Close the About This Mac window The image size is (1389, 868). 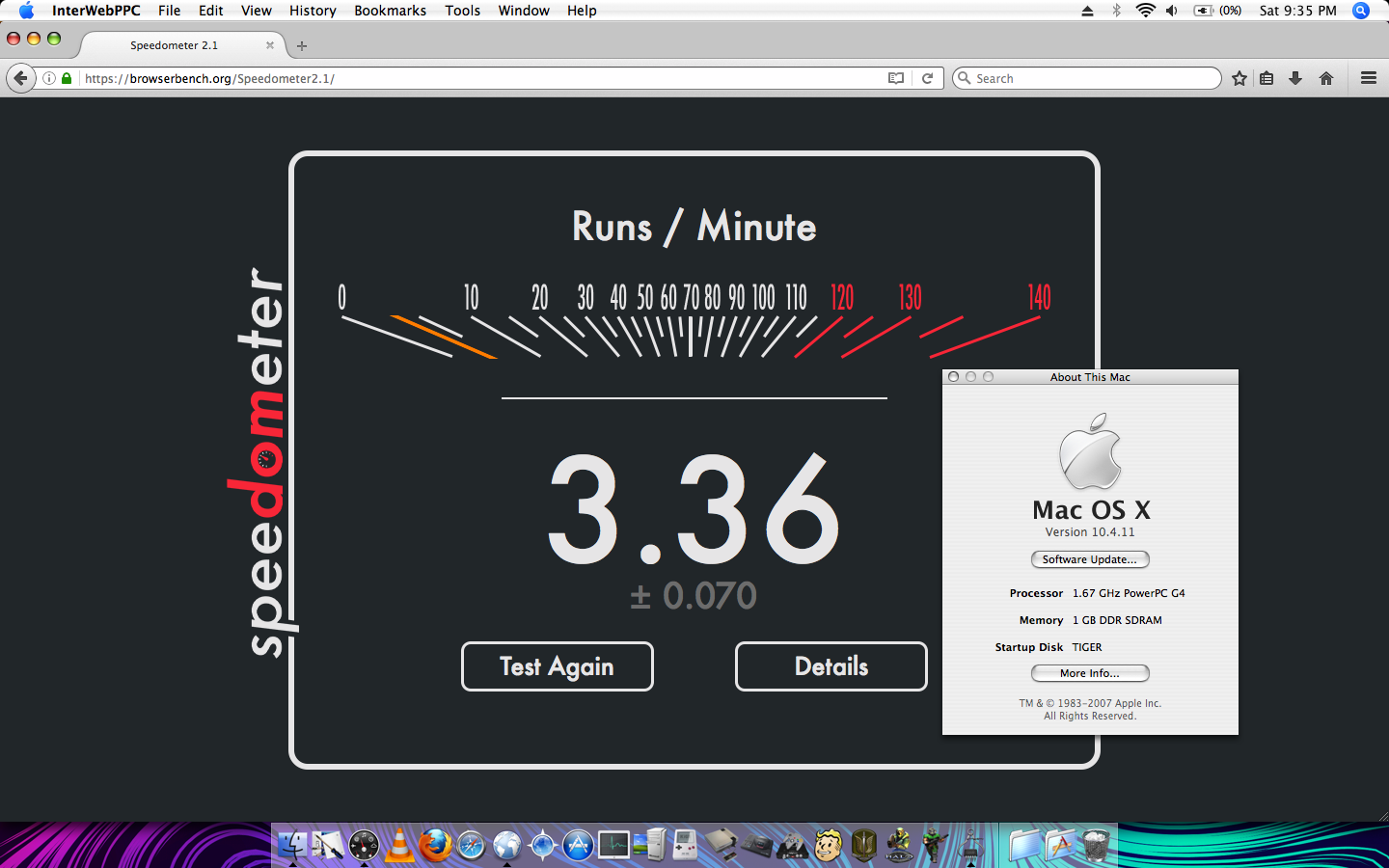tap(953, 377)
